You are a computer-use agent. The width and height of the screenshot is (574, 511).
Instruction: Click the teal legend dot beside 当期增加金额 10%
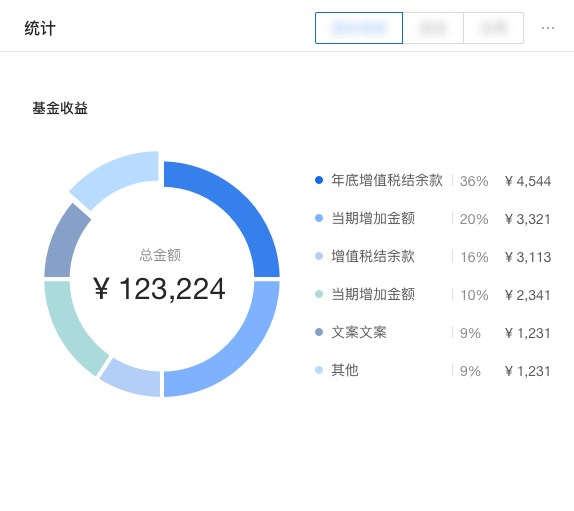click(319, 294)
